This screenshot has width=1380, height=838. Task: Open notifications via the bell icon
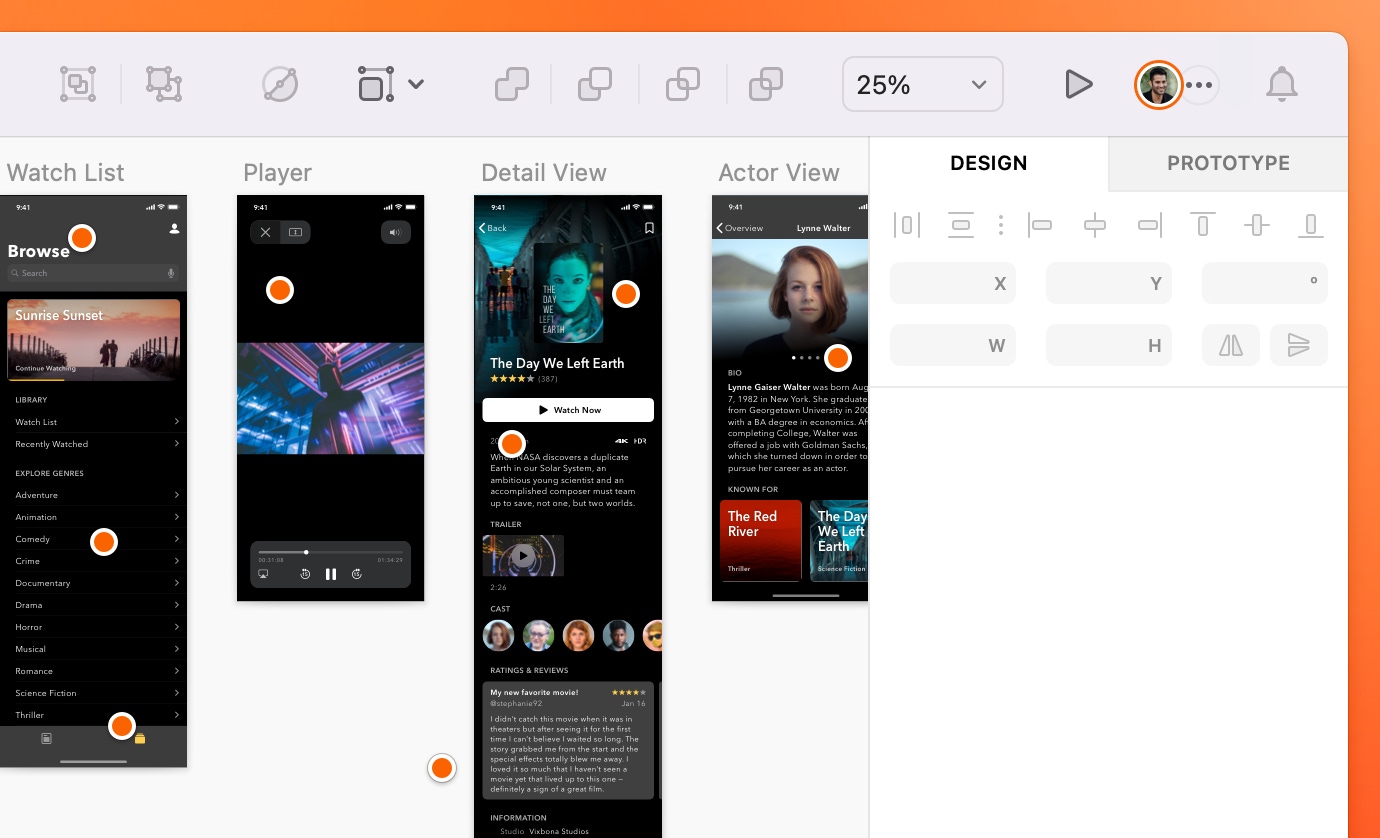(x=1281, y=85)
